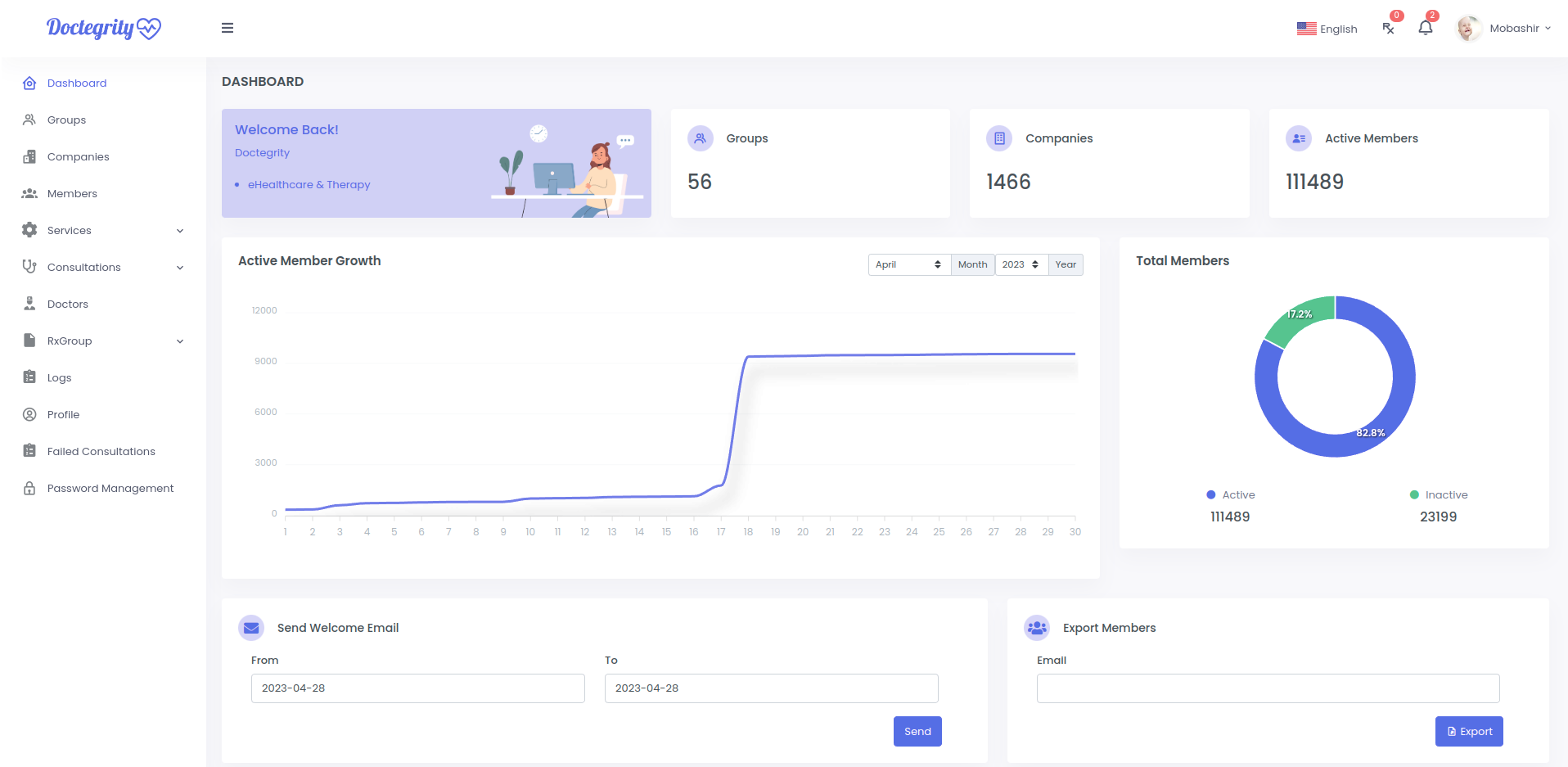Click the Doctegrity logo
The width and height of the screenshot is (1568, 767).
[x=104, y=28]
